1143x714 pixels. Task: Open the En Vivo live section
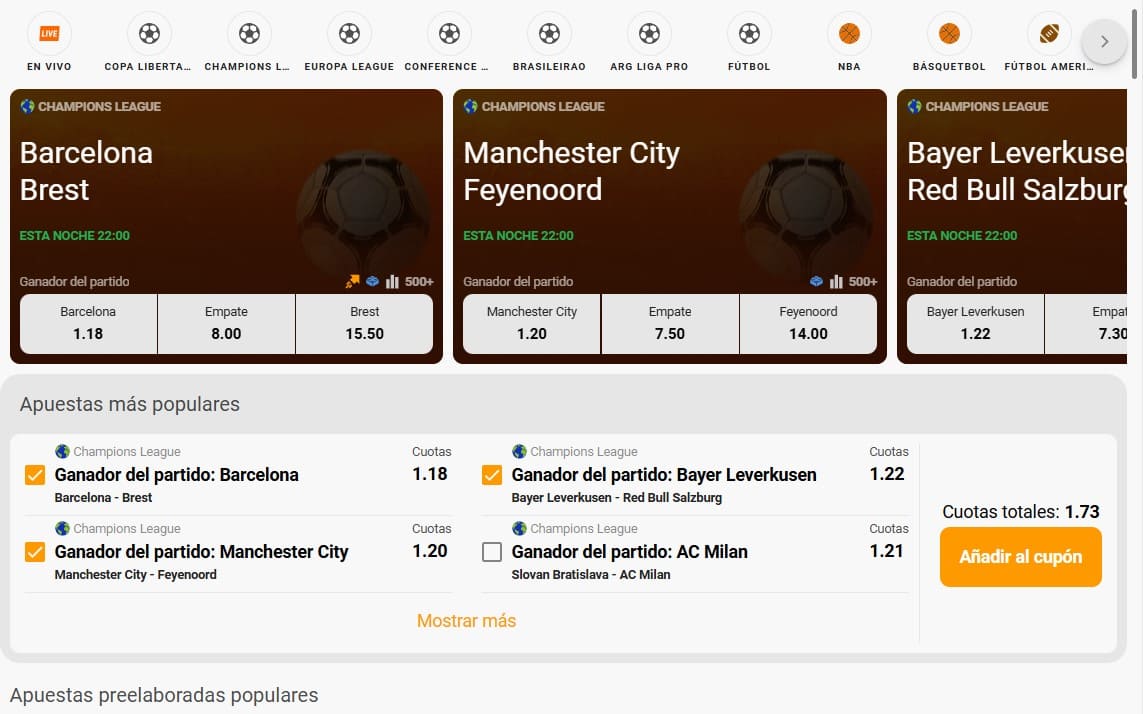point(49,35)
